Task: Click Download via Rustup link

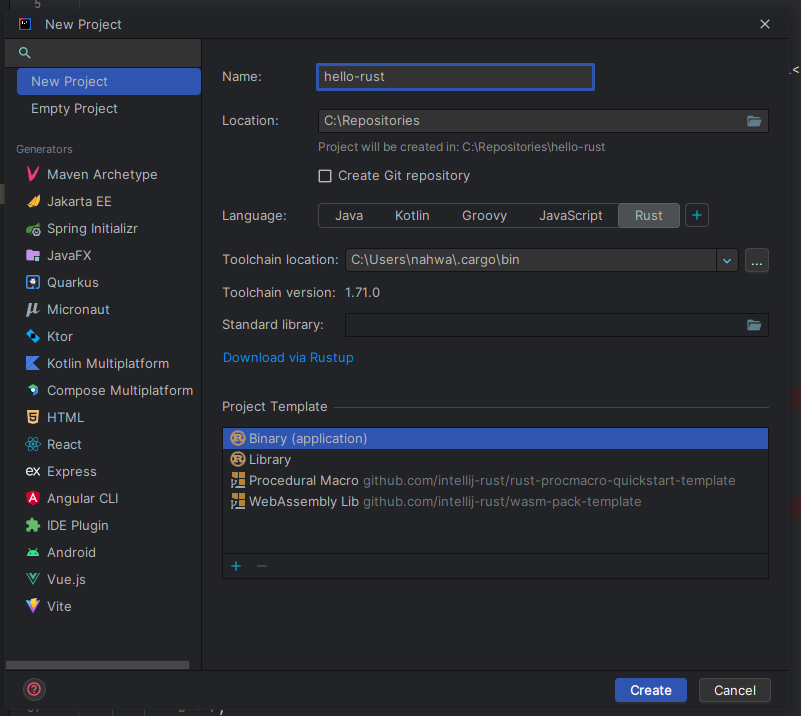Action: click(x=288, y=357)
